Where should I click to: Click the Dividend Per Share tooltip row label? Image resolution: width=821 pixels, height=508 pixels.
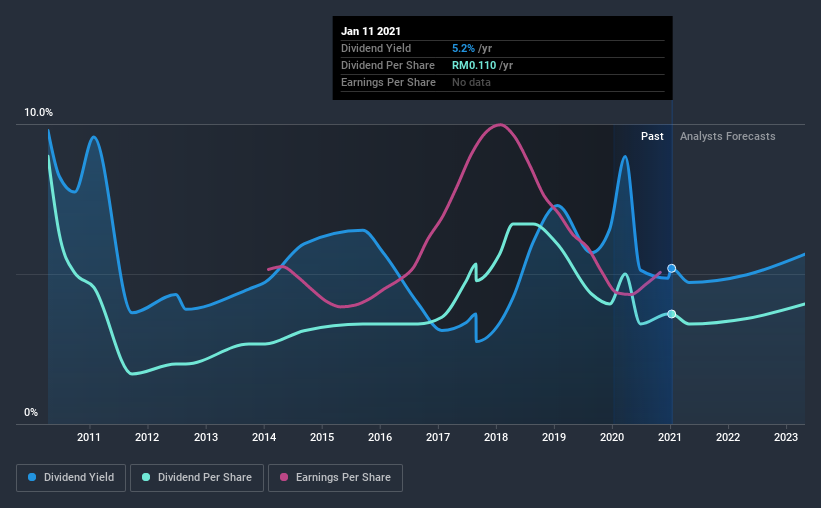point(387,65)
